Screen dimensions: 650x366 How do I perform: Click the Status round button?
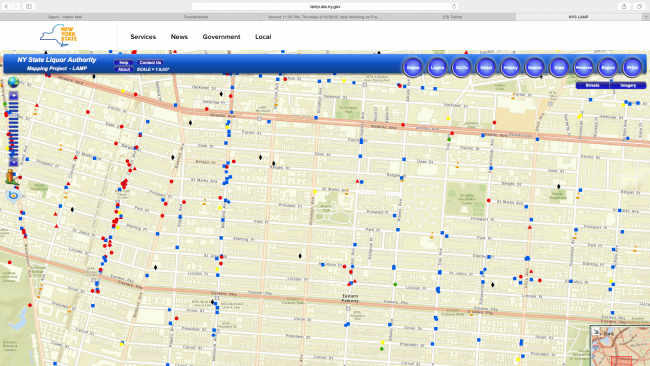(x=412, y=68)
